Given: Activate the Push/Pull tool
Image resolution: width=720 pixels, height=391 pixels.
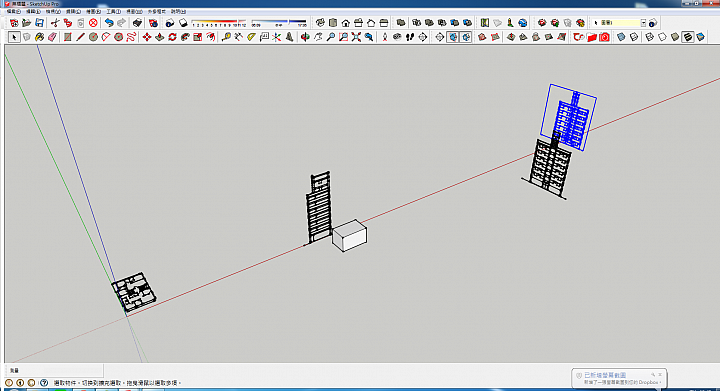Looking at the screenshot, I should coord(159,37).
